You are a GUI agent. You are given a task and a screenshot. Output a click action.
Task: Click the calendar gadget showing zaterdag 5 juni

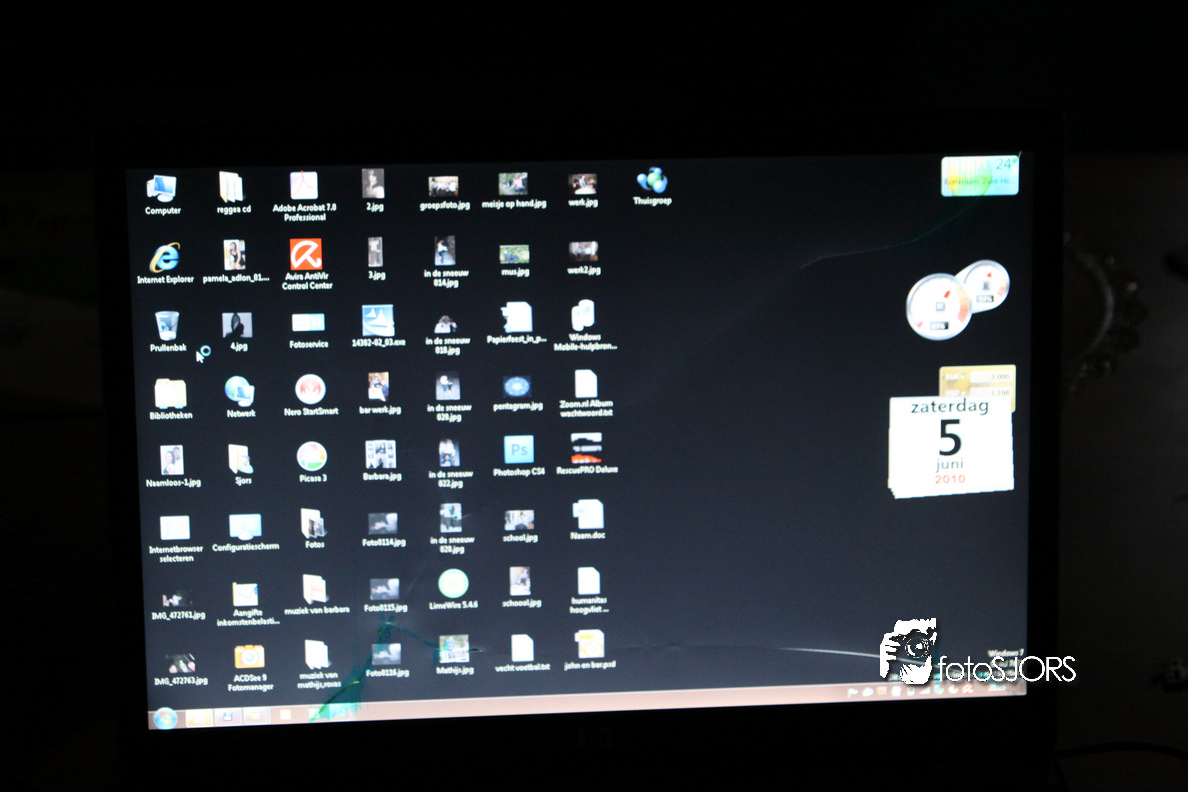[x=950, y=445]
